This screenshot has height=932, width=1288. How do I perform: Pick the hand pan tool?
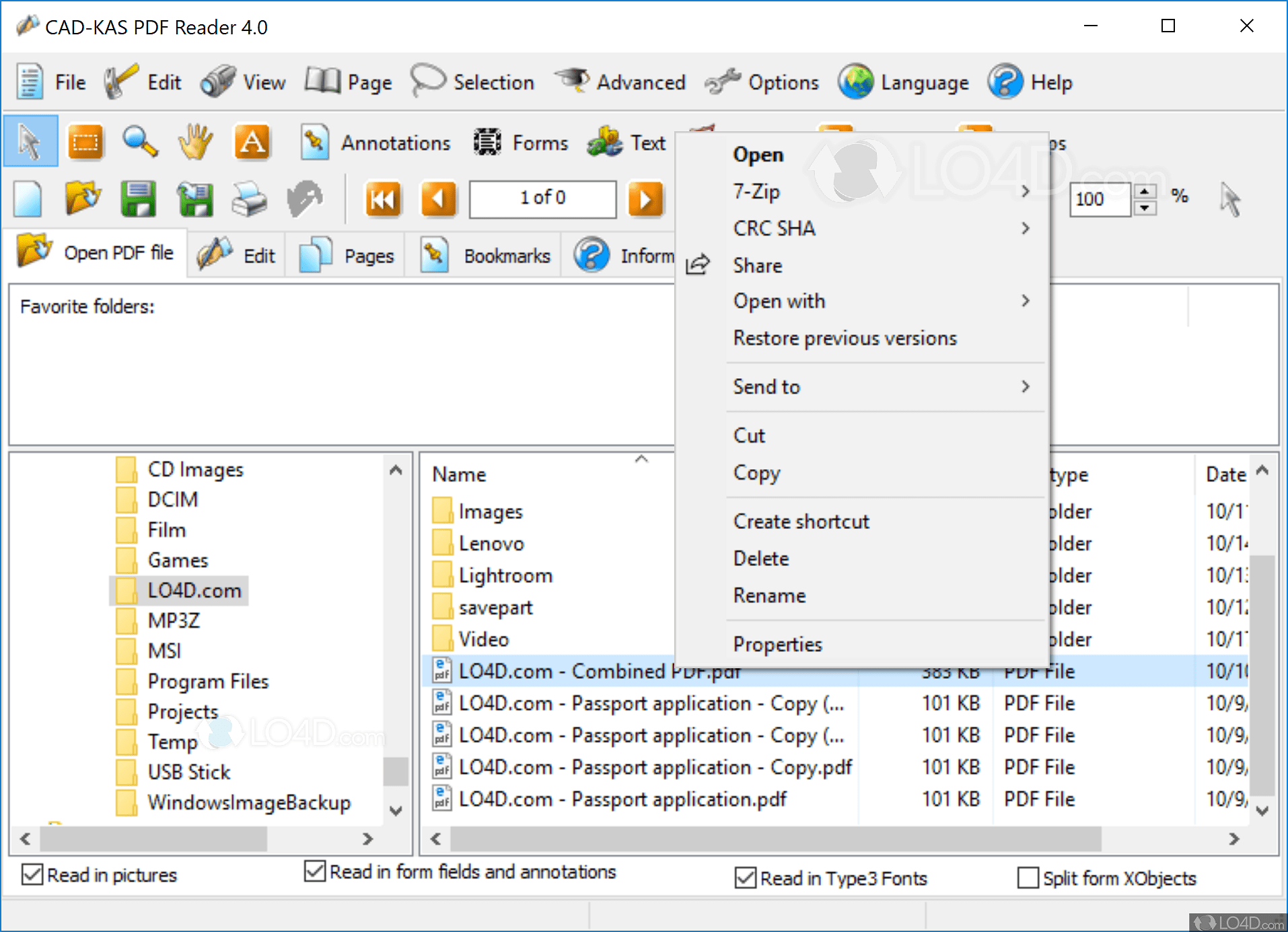pos(195,142)
